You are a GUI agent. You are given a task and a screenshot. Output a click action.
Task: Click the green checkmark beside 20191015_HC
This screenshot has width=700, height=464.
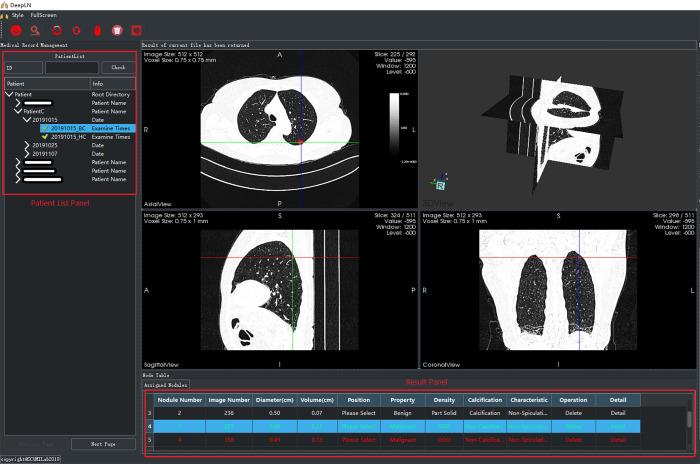tap(45, 137)
